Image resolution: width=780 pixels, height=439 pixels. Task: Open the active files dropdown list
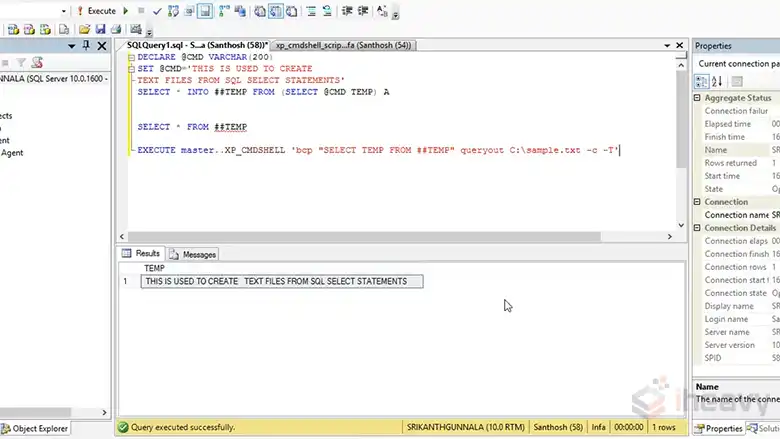pos(667,45)
